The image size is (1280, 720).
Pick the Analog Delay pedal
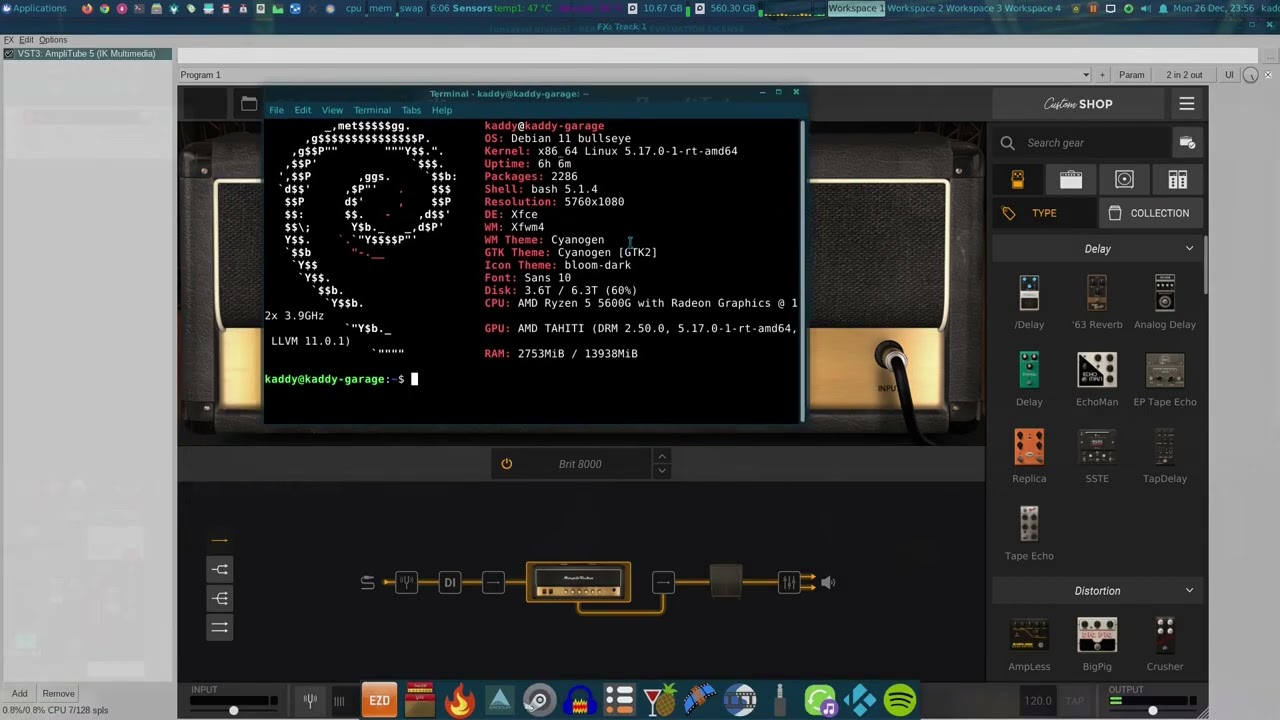(1165, 293)
